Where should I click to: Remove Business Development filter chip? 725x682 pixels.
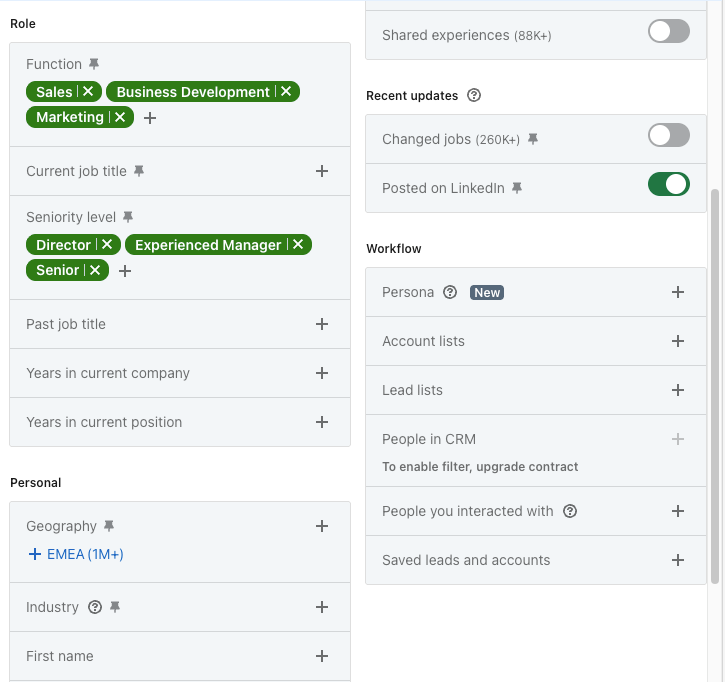pos(286,92)
